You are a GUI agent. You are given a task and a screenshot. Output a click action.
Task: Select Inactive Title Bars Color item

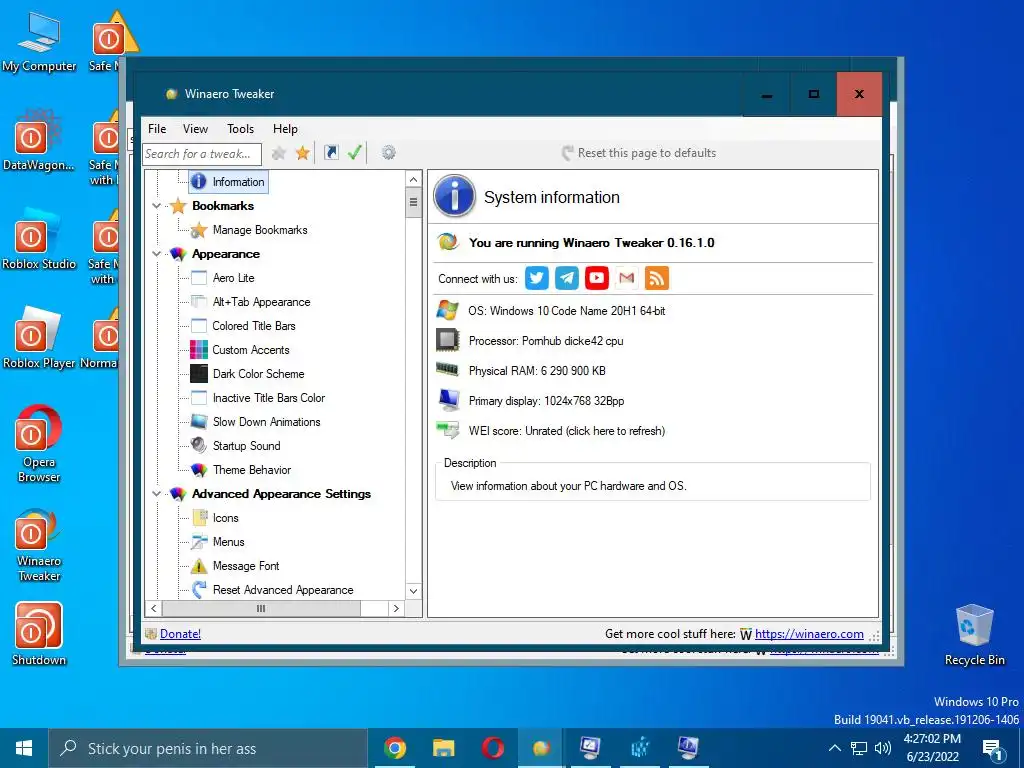pos(268,398)
